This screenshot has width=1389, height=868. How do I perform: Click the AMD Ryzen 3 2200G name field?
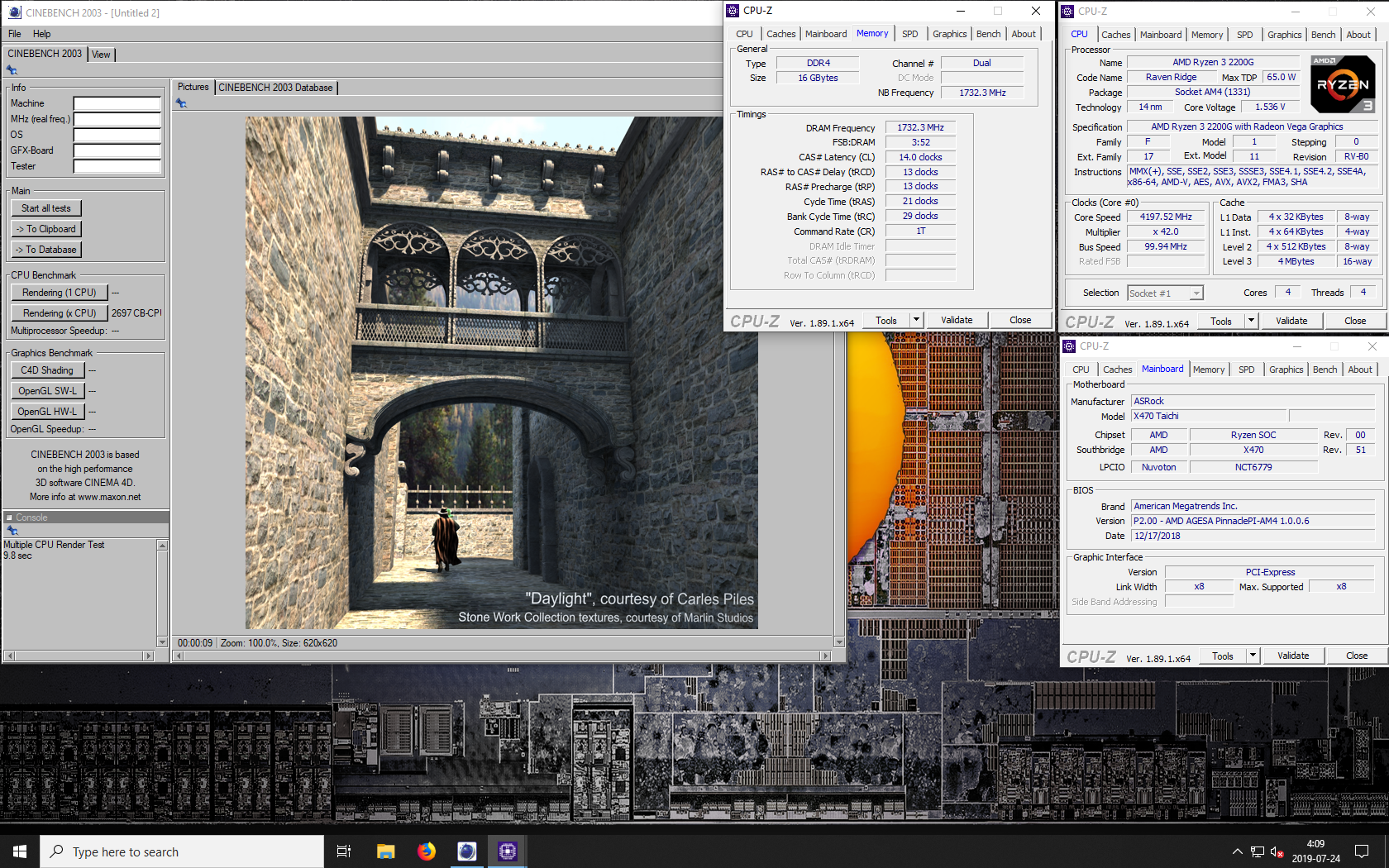[x=1213, y=62]
